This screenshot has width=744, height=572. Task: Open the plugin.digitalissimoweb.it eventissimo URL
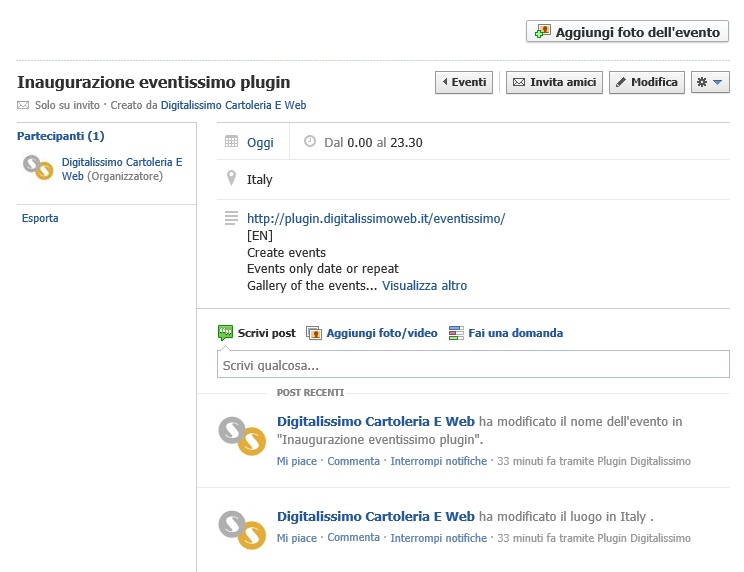[x=376, y=219]
